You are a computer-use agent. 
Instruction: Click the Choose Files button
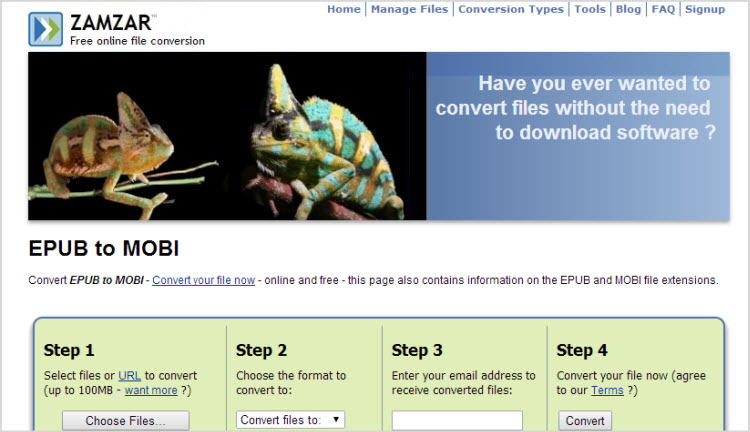126,421
